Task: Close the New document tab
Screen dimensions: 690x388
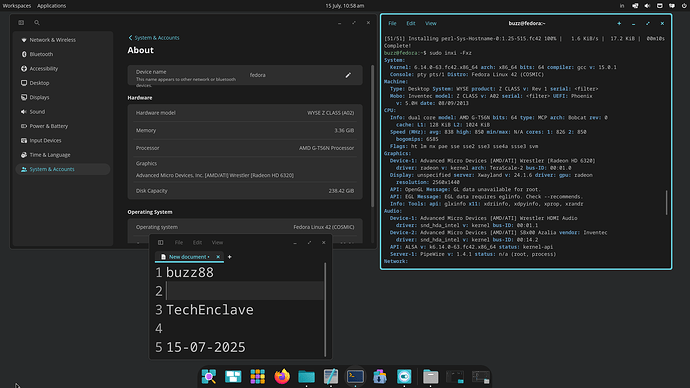Action: 218,257
